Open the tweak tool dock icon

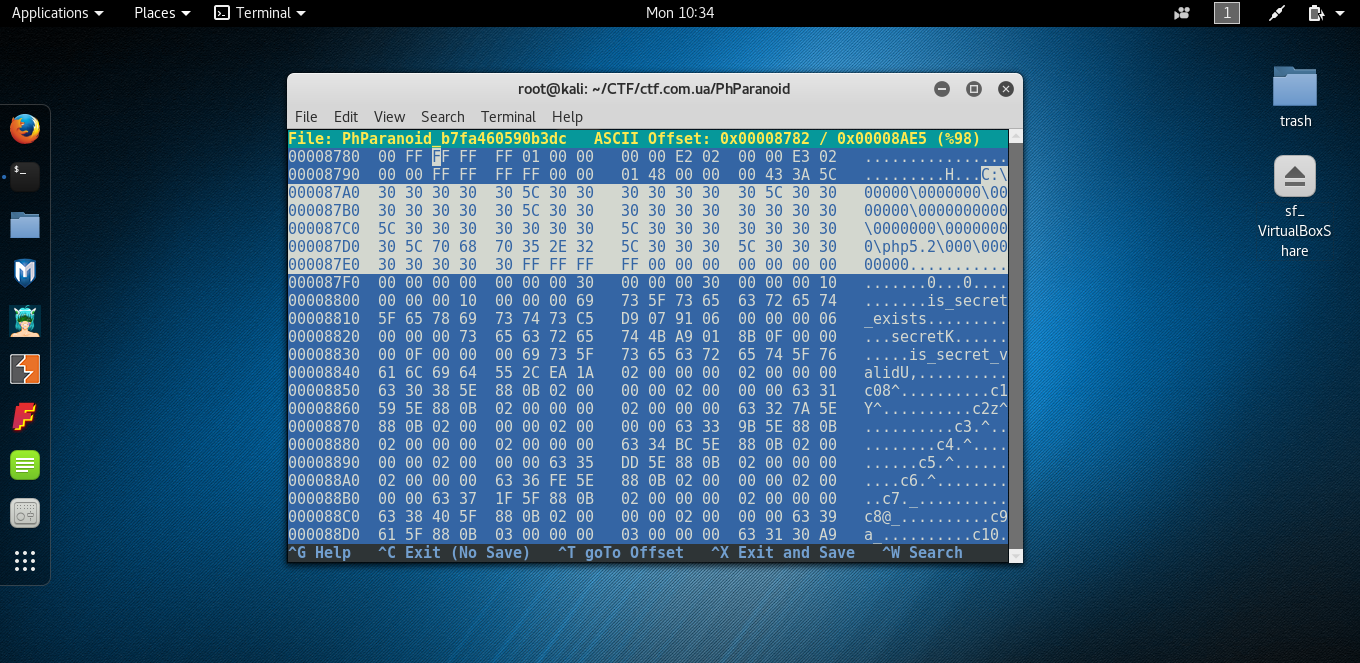point(25,513)
